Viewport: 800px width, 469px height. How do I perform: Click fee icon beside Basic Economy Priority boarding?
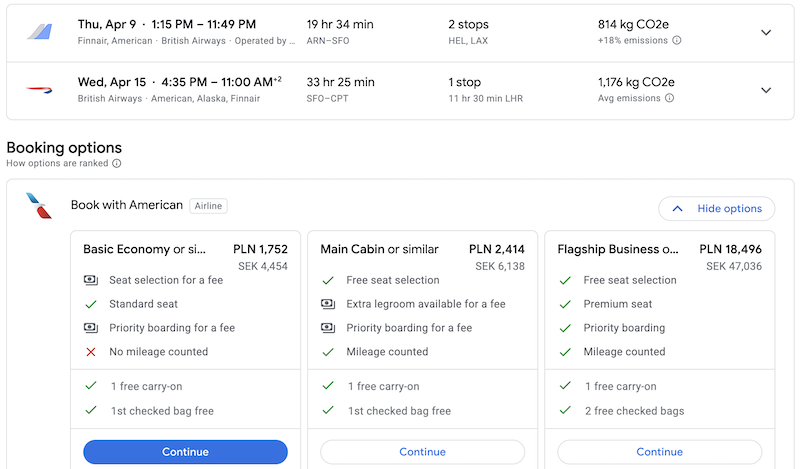(91, 328)
